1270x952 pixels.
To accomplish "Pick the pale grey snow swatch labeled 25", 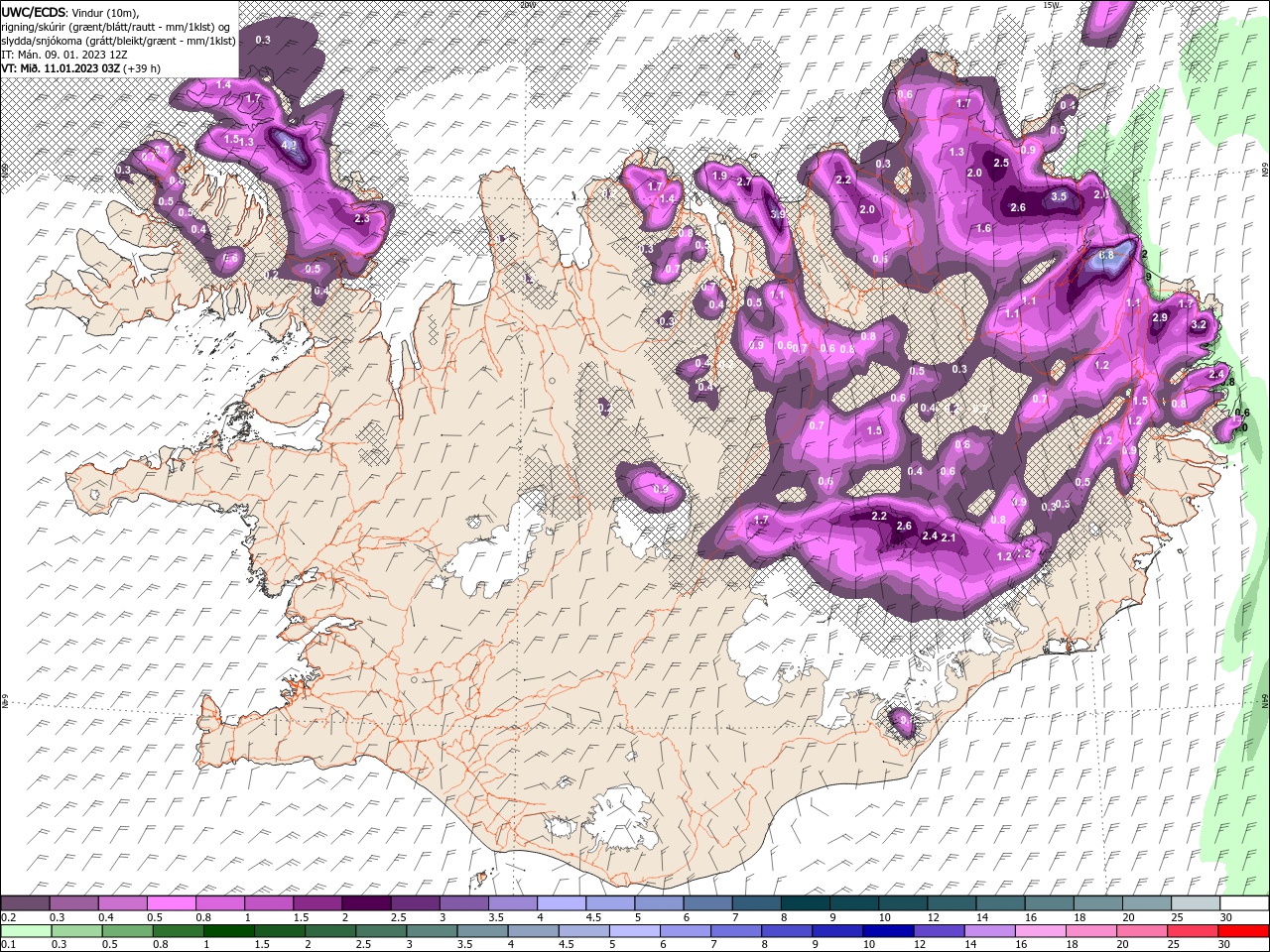I will pyautogui.click(x=1196, y=903).
